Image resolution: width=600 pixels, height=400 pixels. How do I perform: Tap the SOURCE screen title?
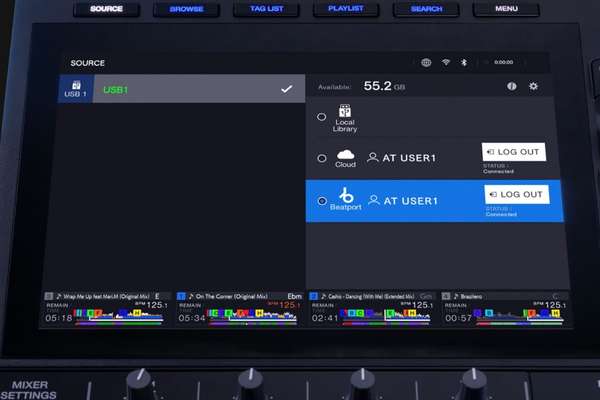88,63
